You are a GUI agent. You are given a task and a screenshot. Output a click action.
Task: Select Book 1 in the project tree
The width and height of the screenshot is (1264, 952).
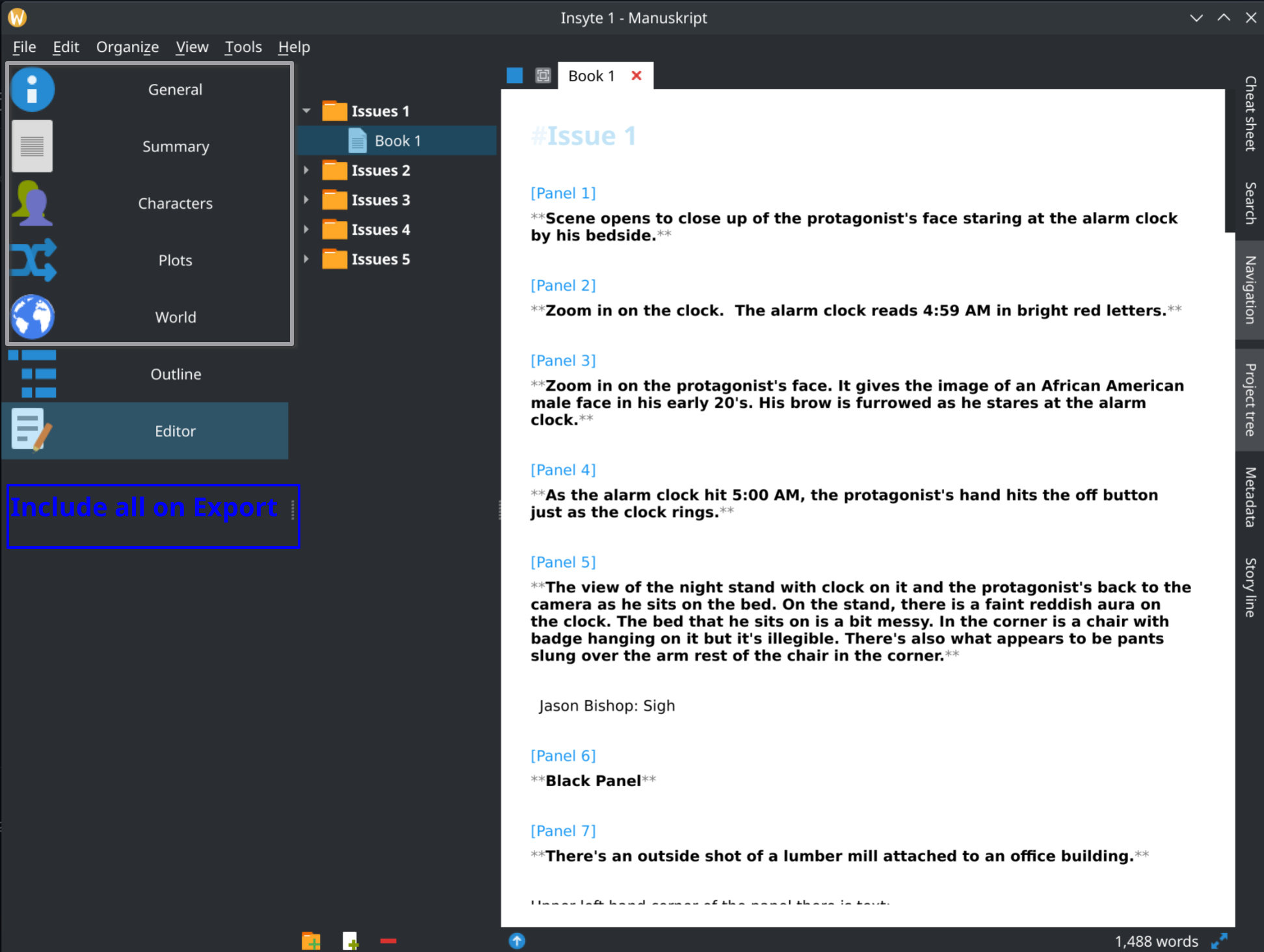[398, 140]
